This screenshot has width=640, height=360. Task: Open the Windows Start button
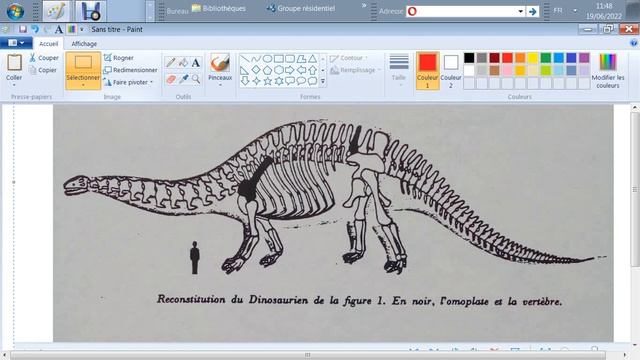click(x=16, y=11)
